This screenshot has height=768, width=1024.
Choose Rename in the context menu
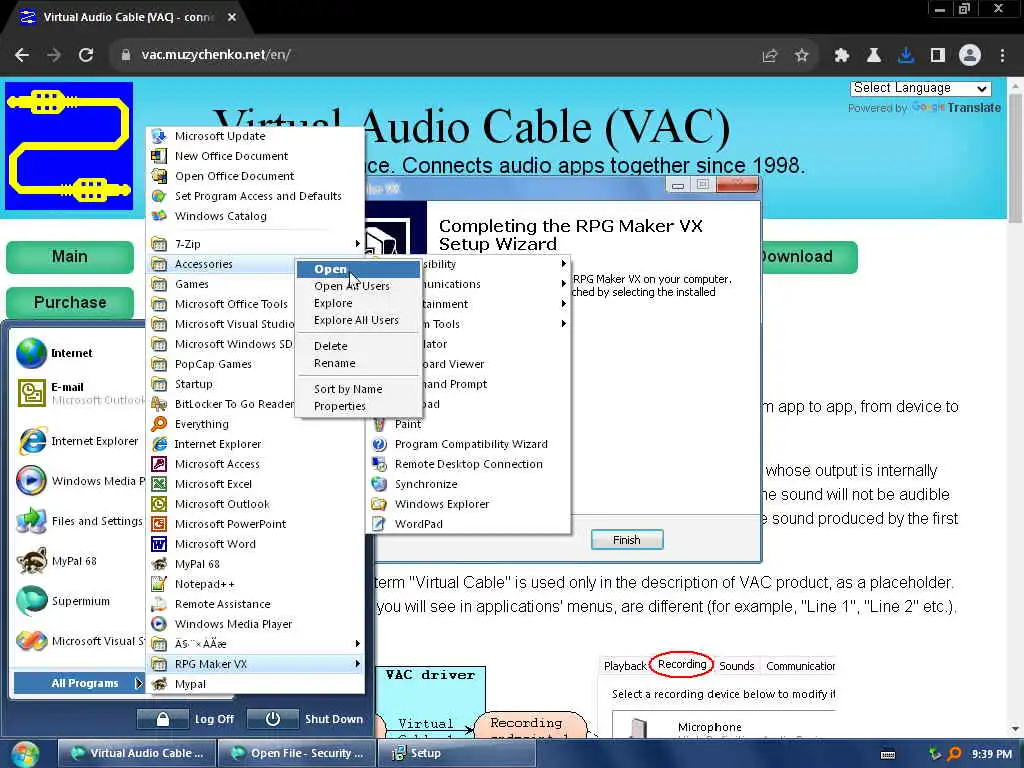(358, 363)
